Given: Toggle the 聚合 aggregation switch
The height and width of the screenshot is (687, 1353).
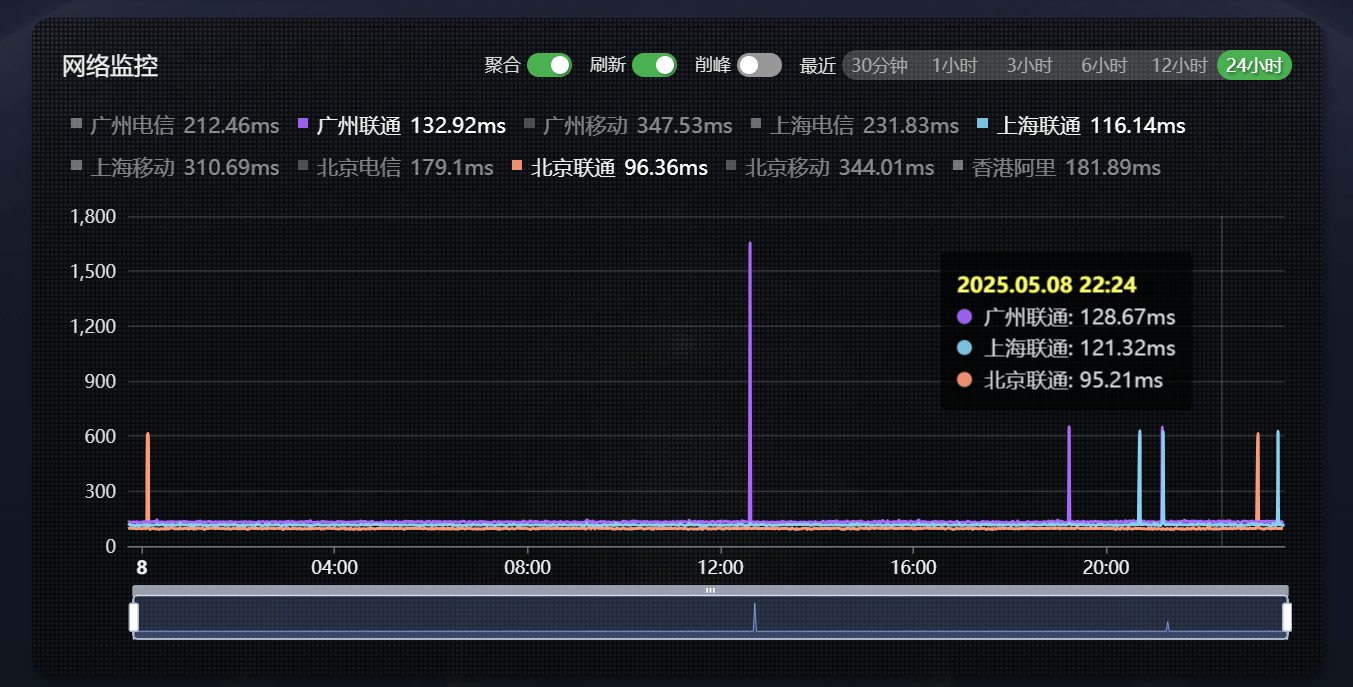Looking at the screenshot, I should click(x=548, y=65).
